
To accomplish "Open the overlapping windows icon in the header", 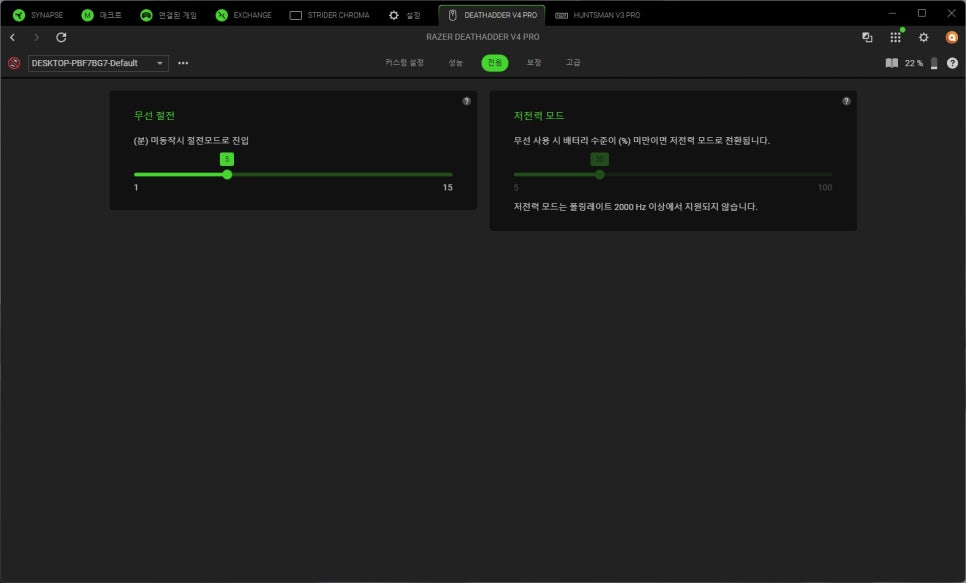I will tap(867, 38).
